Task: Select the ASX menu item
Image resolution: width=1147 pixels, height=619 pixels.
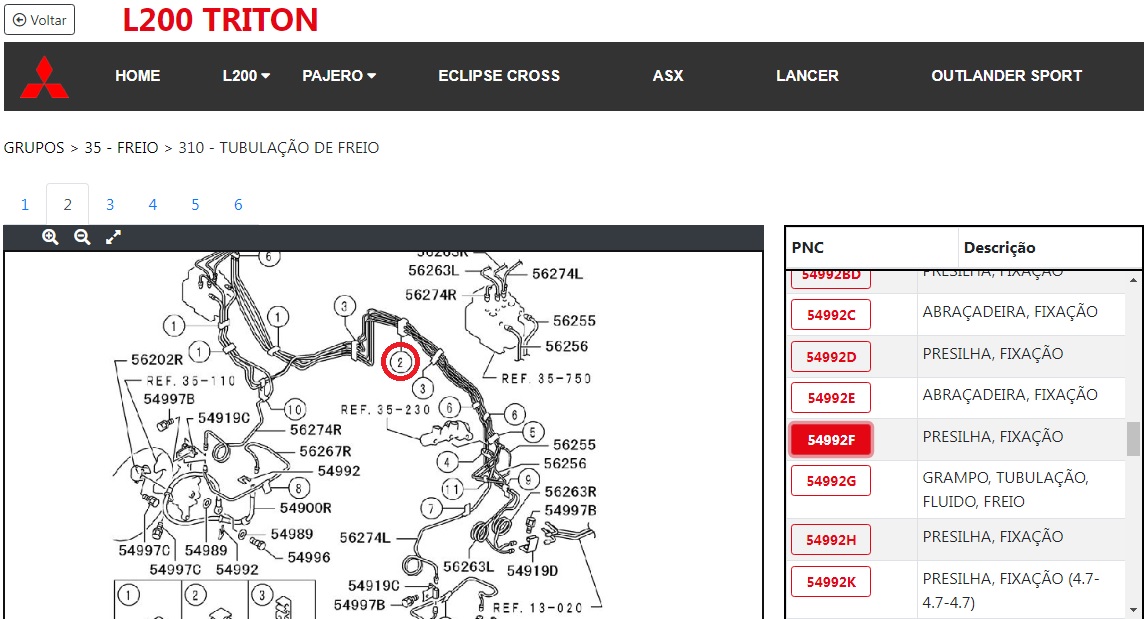Action: (x=668, y=76)
